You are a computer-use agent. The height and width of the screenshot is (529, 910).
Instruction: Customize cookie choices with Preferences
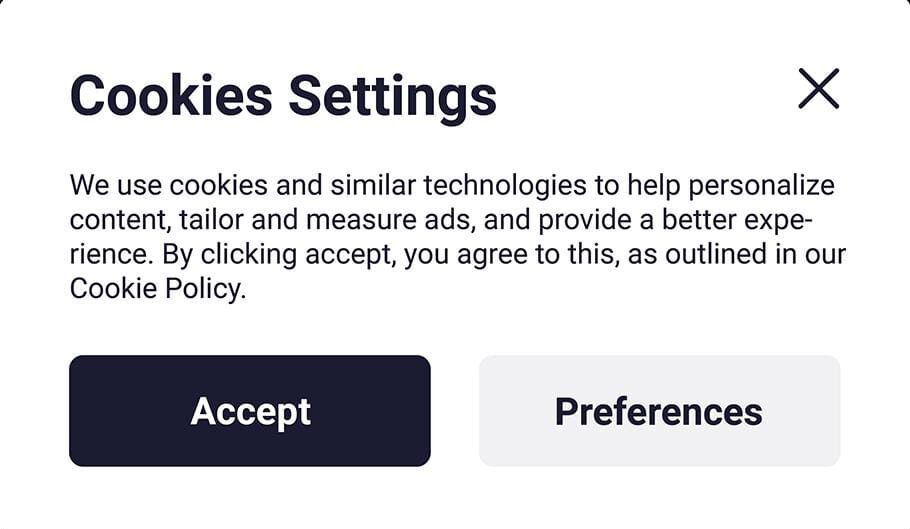[659, 411]
